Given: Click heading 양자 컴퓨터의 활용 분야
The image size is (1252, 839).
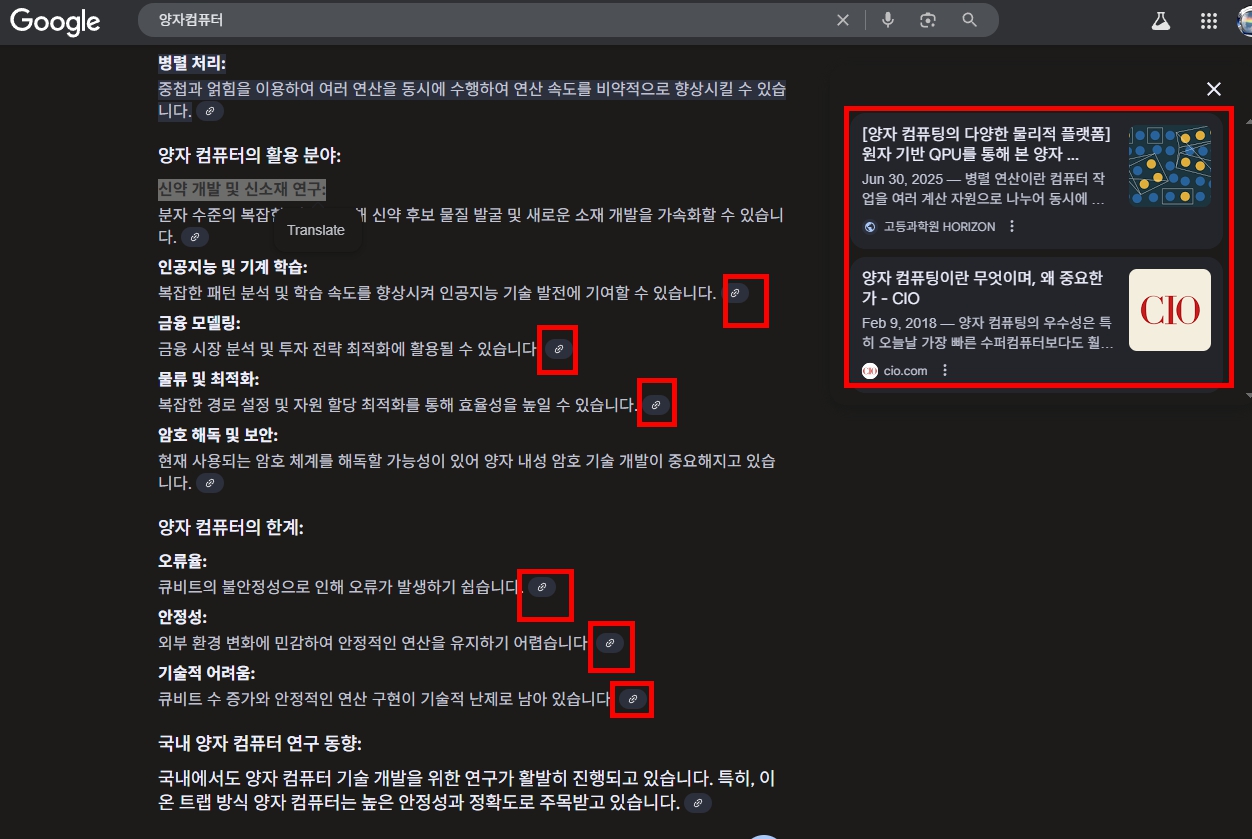Looking at the screenshot, I should click(250, 156).
